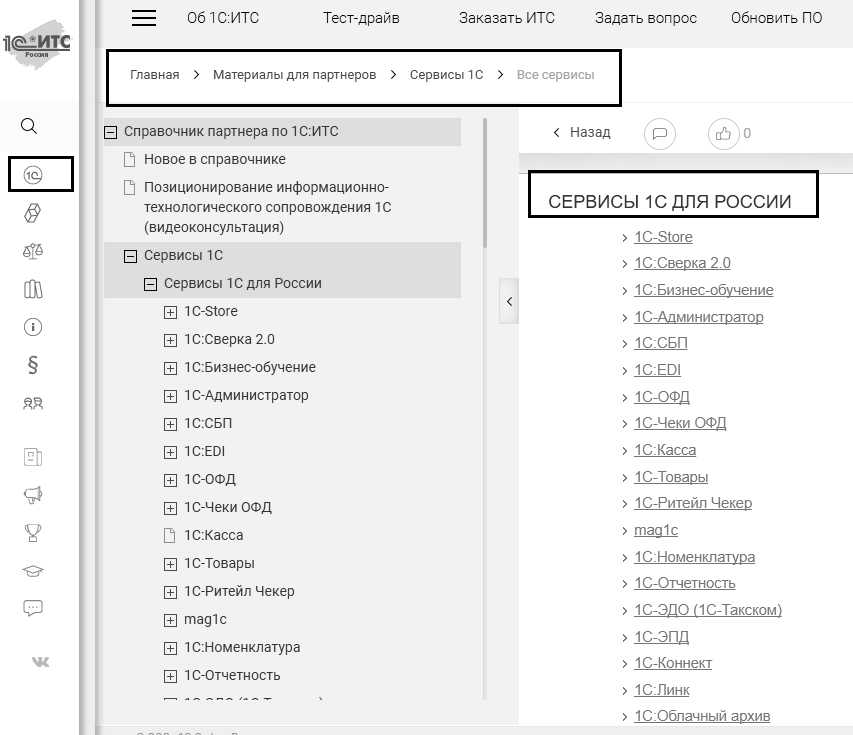Click the info circle sidebar icon
Viewport: 853px width, 735px height.
[33, 327]
